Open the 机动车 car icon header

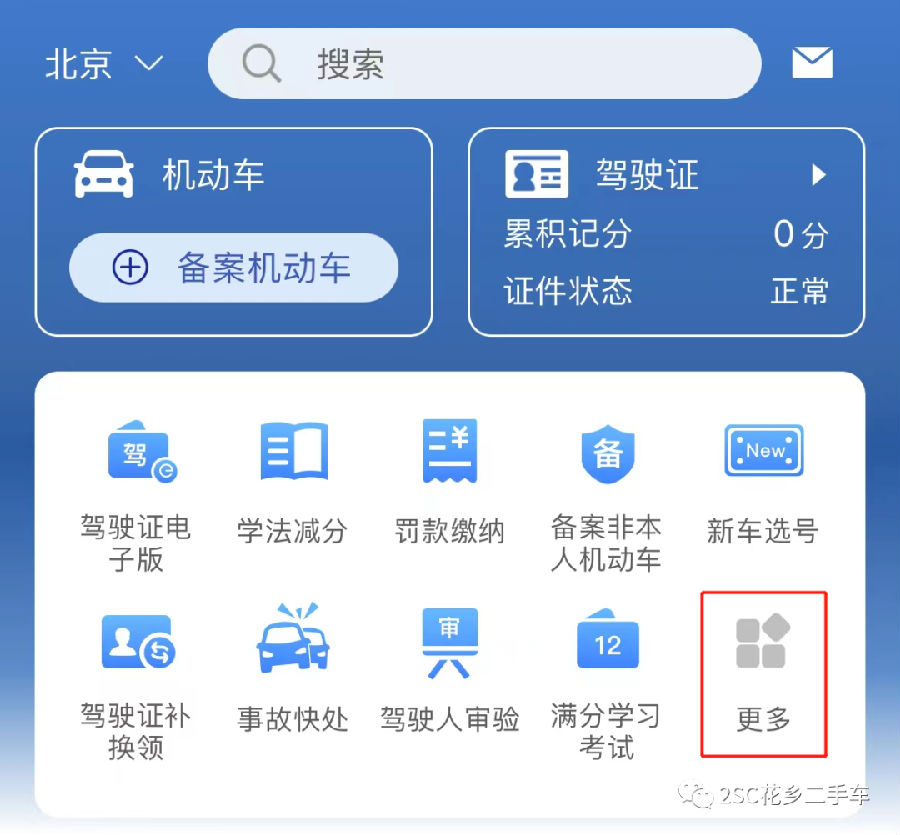coord(169,174)
